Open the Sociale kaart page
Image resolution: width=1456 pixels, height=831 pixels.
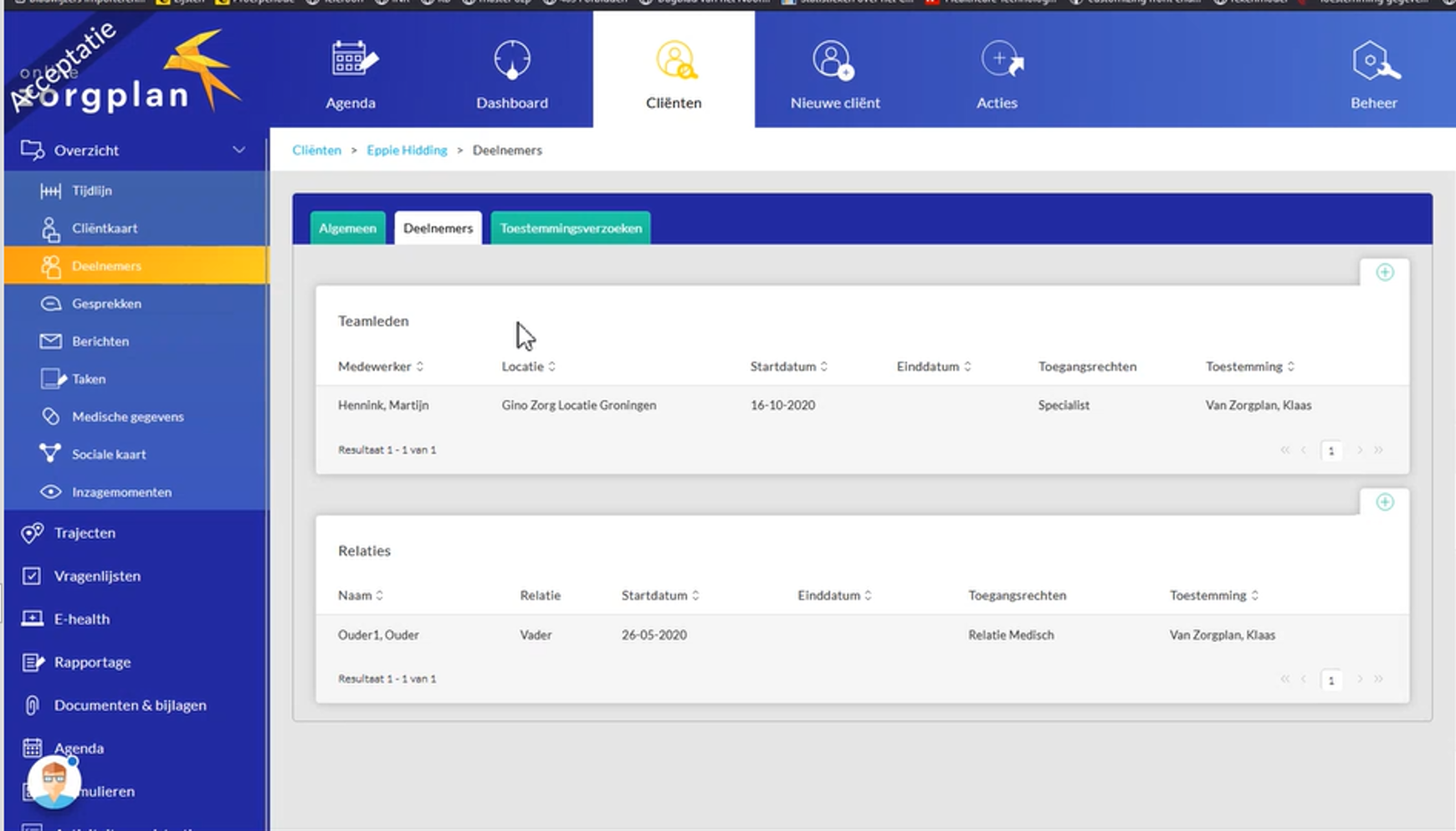[109, 454]
